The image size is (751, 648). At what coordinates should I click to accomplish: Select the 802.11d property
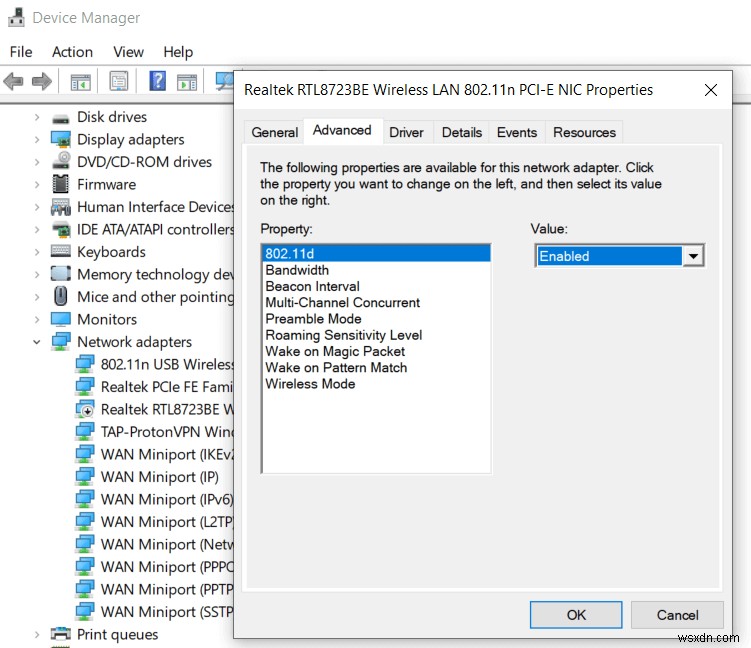(x=376, y=253)
